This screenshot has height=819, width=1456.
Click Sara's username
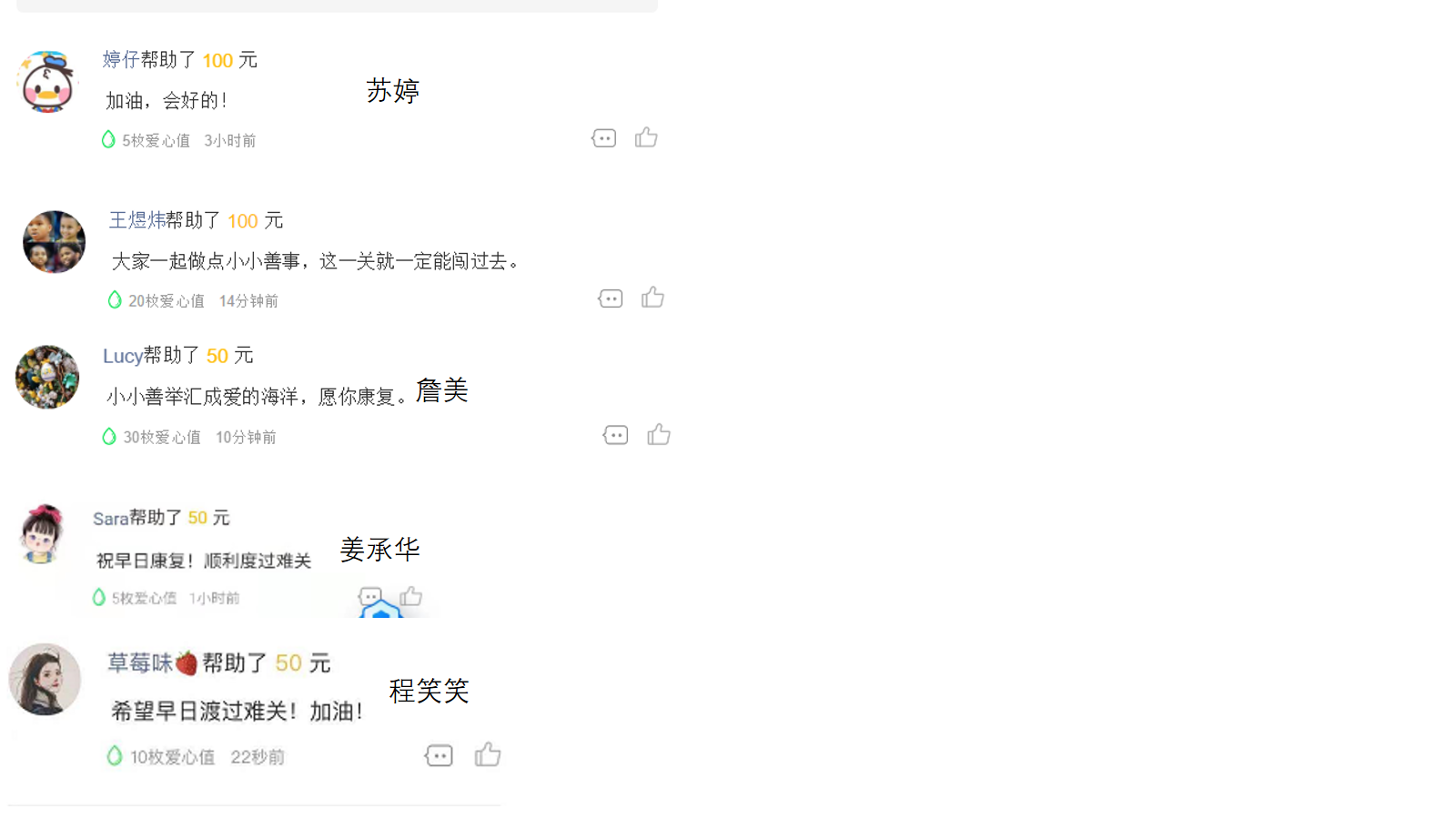tap(111, 518)
